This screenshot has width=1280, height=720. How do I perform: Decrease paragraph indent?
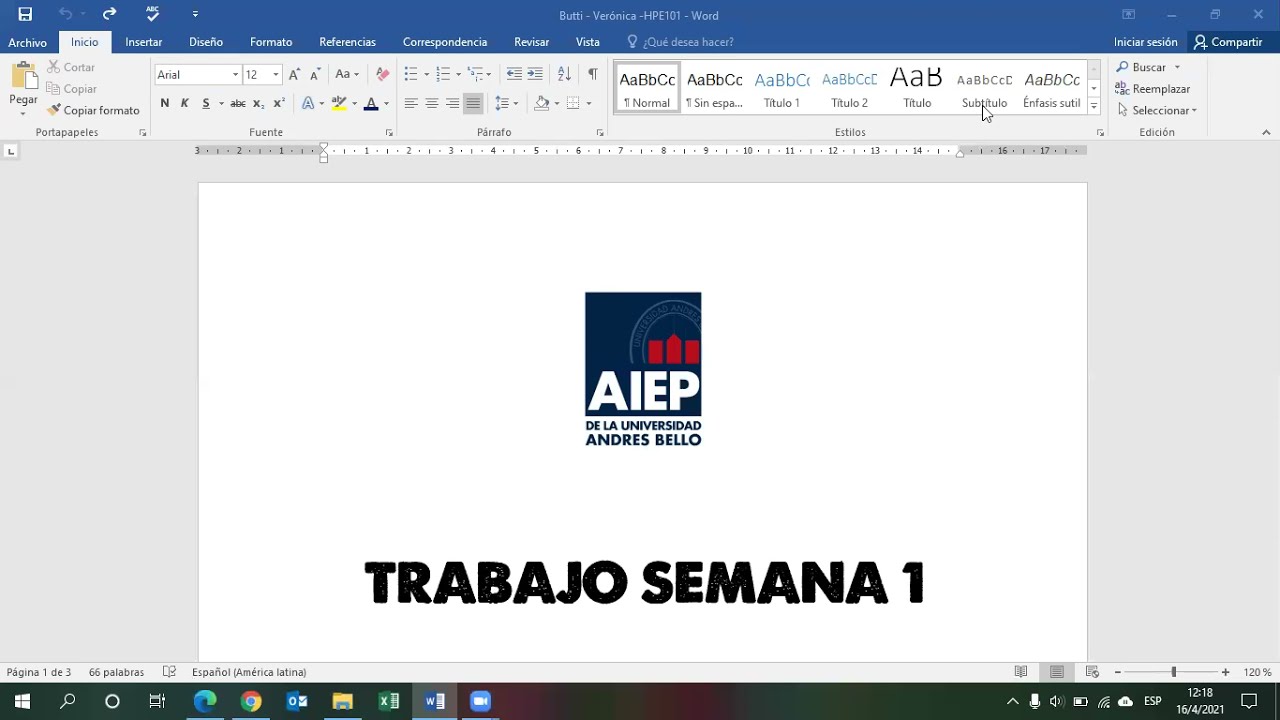point(514,74)
